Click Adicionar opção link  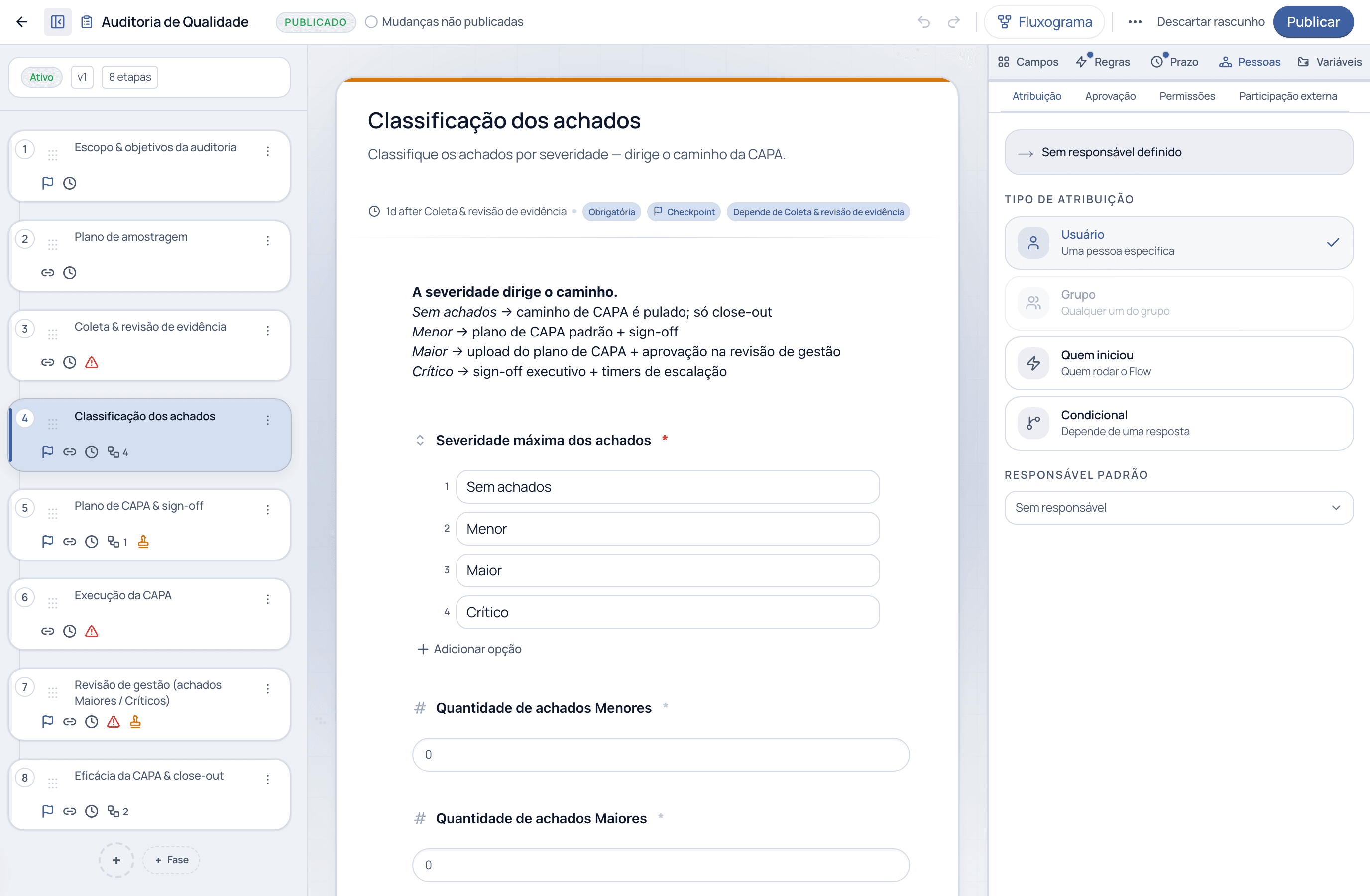[469, 649]
